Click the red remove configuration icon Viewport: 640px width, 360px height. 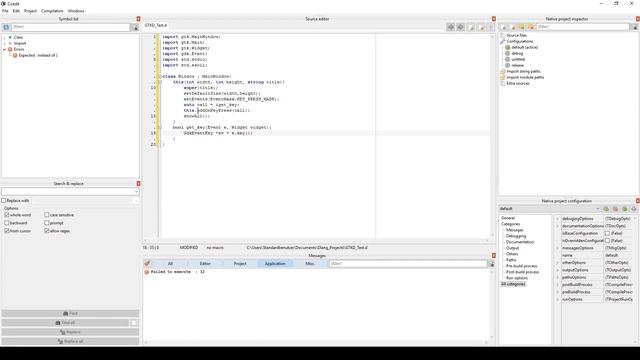(616, 209)
